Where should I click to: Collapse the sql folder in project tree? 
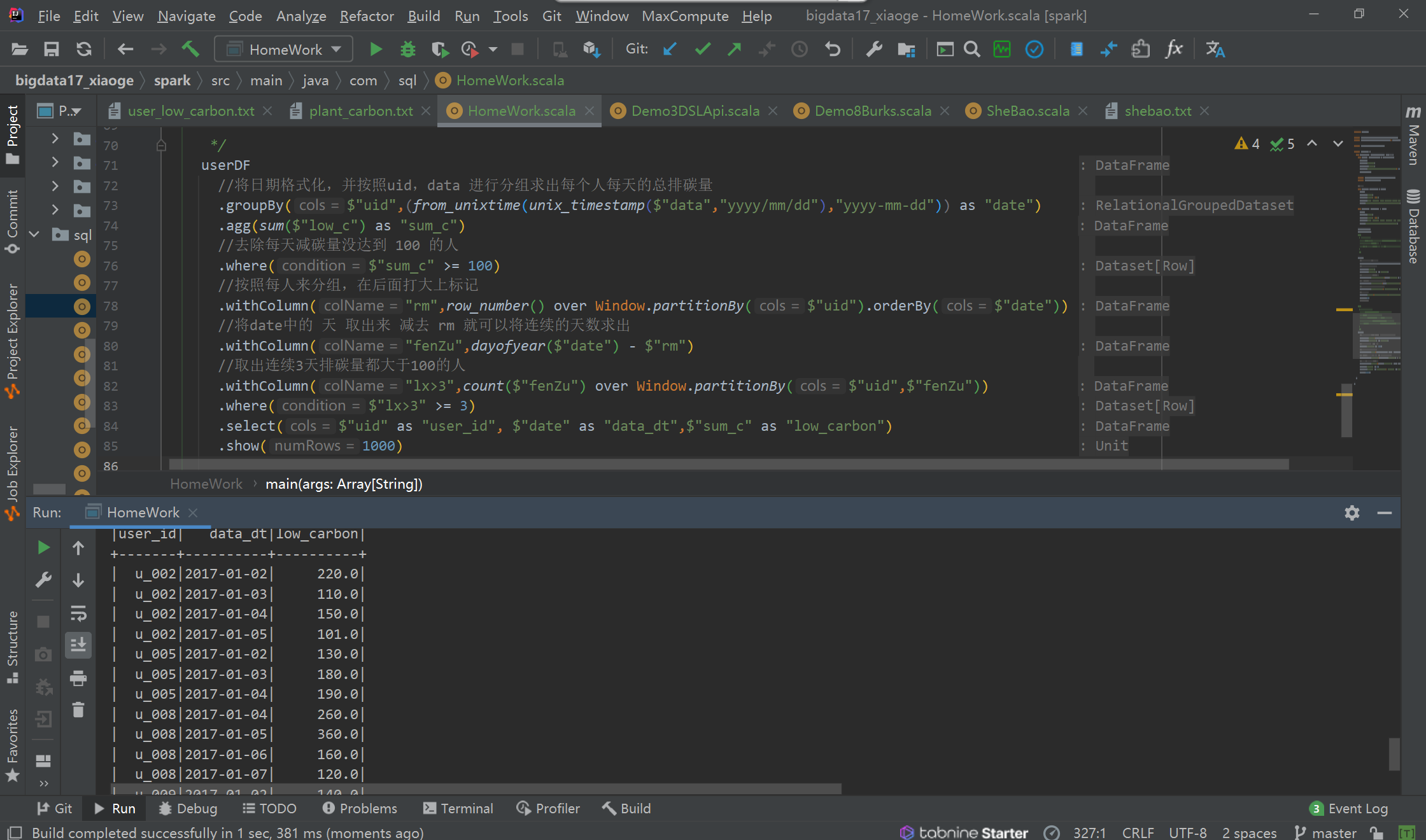click(x=34, y=235)
